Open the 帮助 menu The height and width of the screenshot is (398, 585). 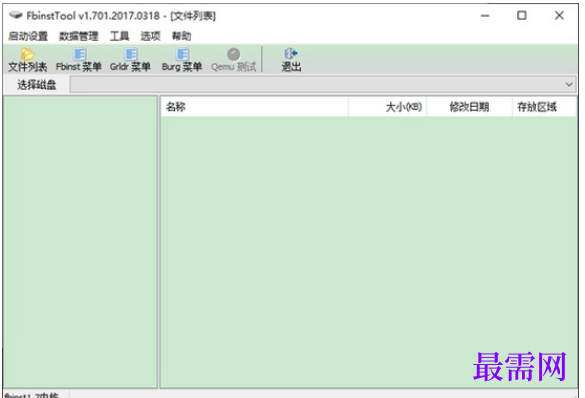[x=181, y=36]
